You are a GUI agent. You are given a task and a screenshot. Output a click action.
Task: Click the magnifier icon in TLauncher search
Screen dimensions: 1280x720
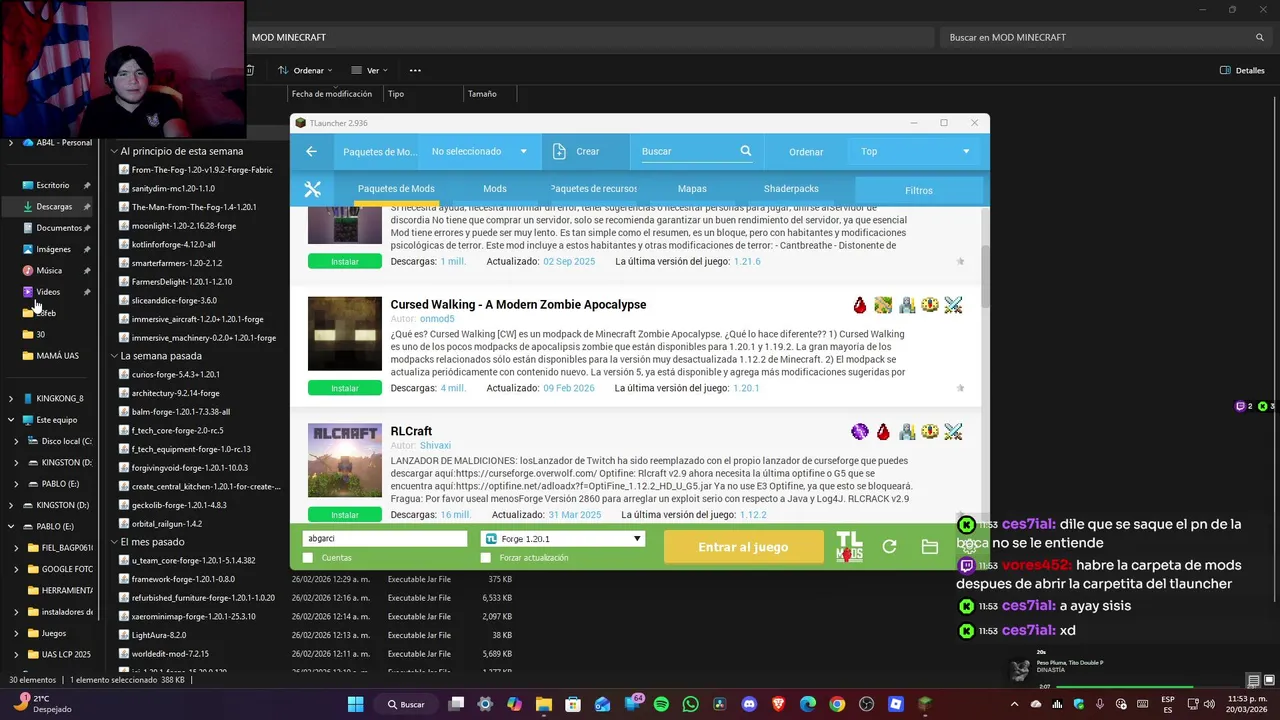[745, 151]
